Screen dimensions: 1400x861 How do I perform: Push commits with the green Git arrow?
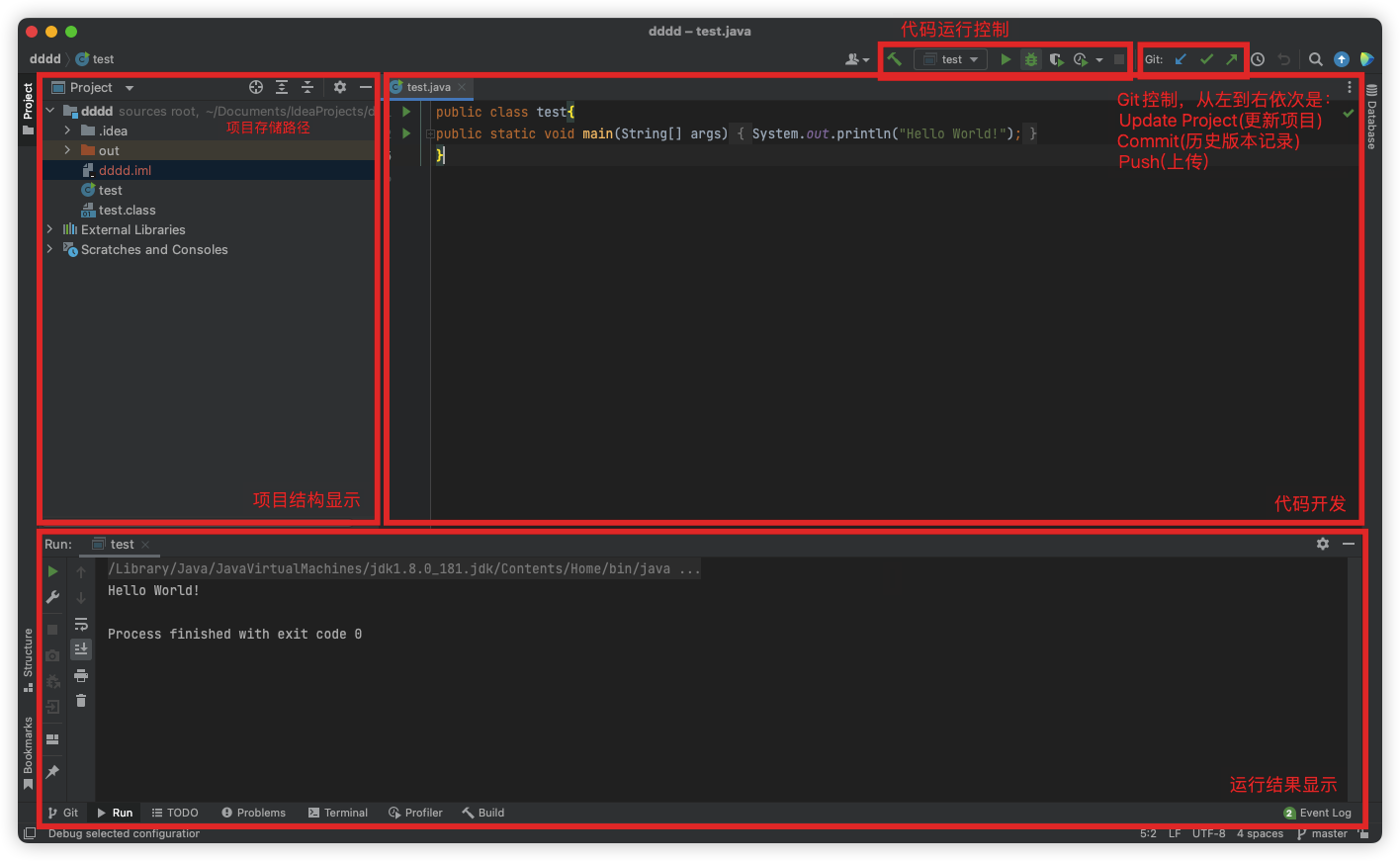(x=1232, y=59)
